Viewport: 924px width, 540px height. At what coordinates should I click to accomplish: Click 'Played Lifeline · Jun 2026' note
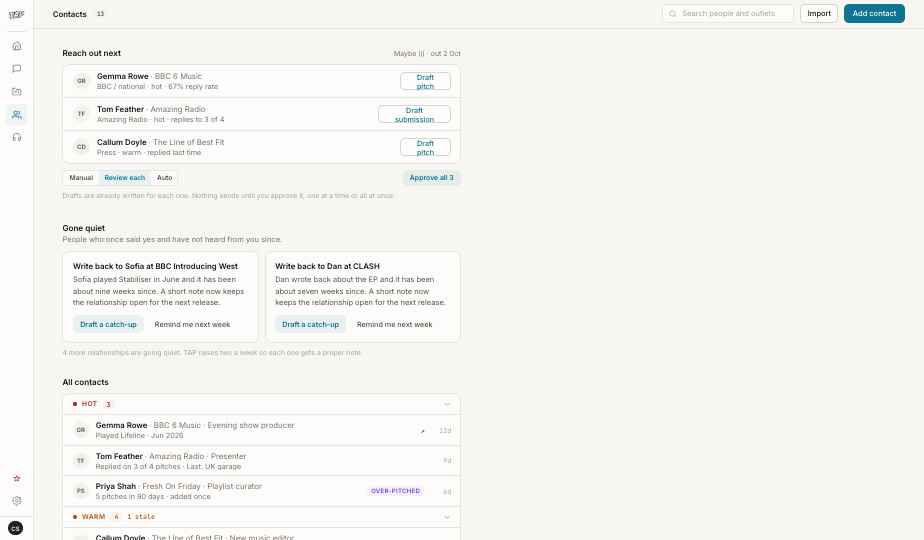(x=139, y=436)
